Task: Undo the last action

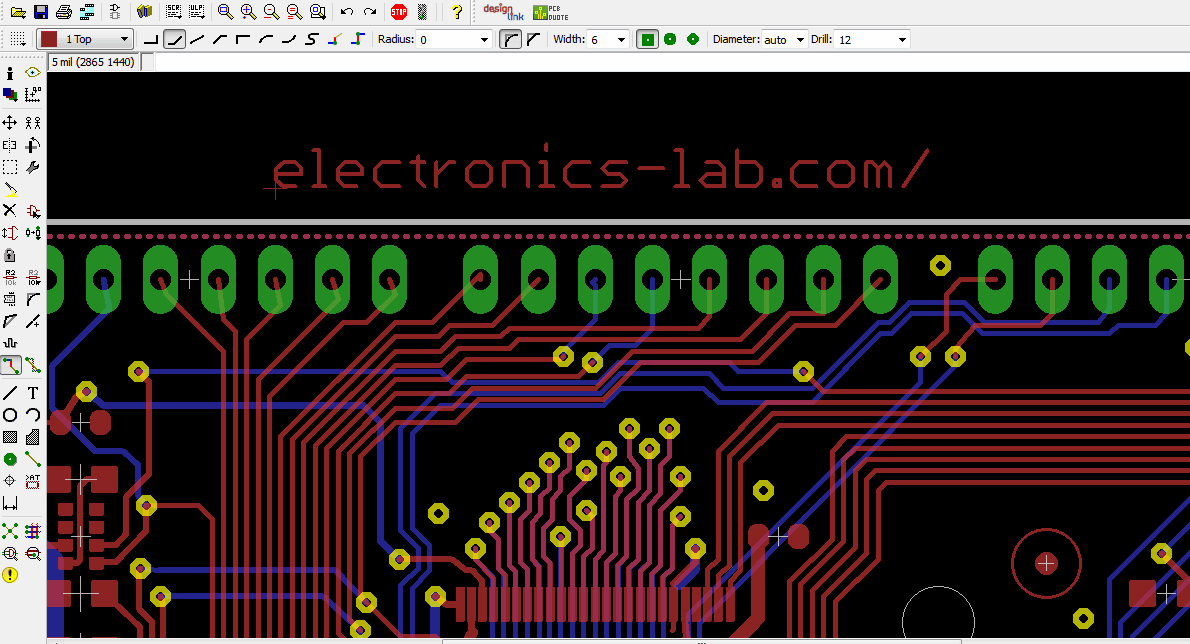Action: coord(347,12)
